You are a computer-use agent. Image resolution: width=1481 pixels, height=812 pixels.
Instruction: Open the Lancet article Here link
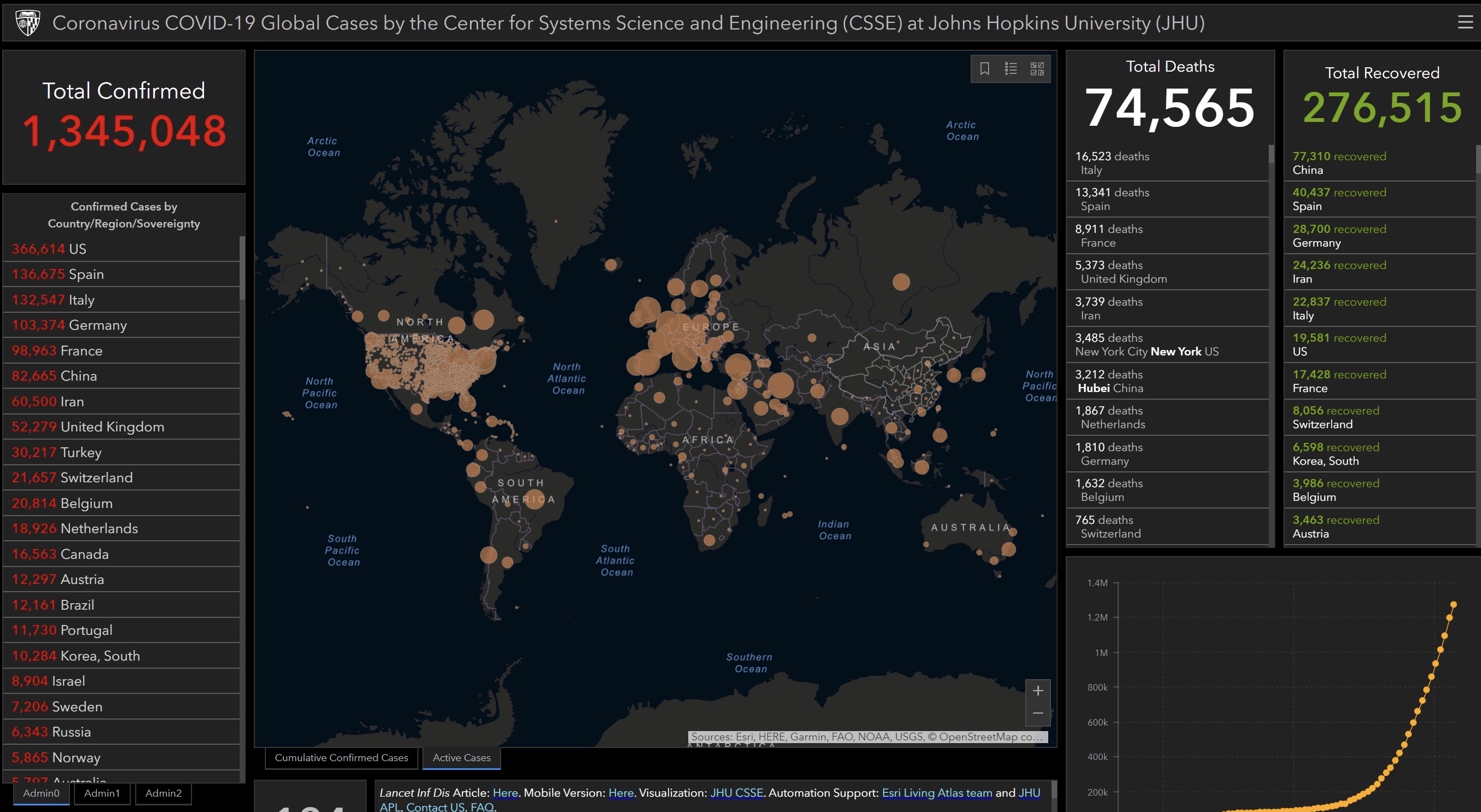click(506, 792)
